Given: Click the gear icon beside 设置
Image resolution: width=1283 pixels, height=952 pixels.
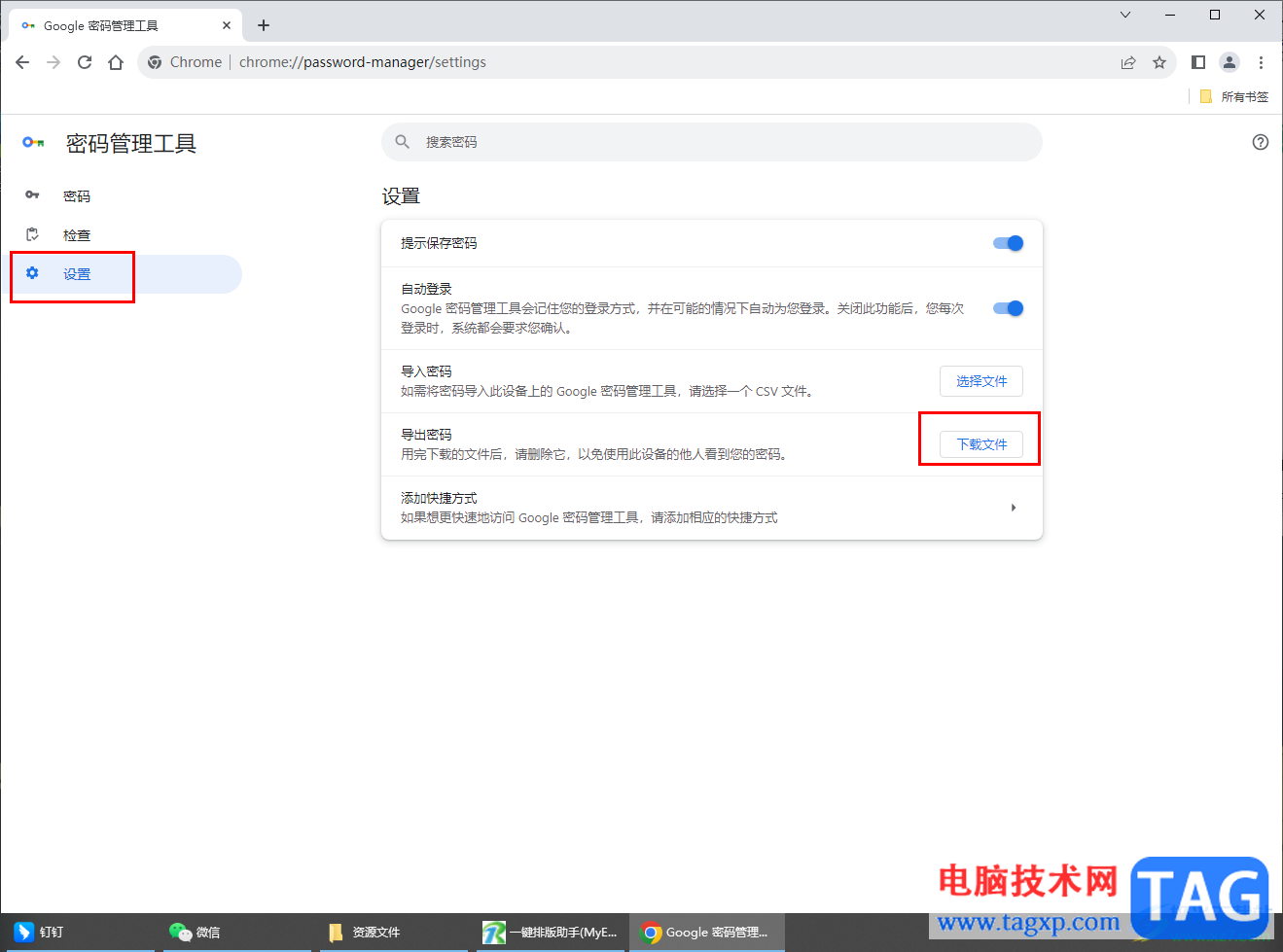Looking at the screenshot, I should pyautogui.click(x=32, y=273).
